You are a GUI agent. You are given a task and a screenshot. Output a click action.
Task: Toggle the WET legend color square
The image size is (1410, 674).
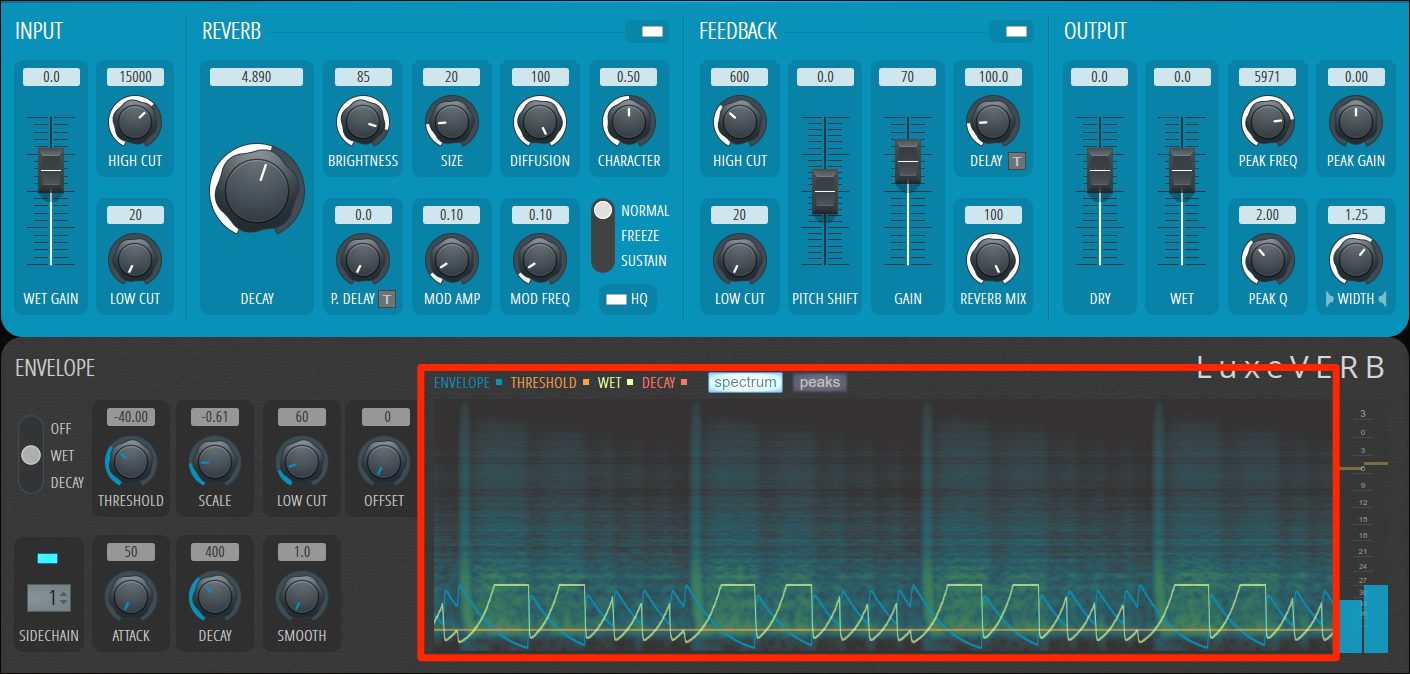click(x=630, y=383)
